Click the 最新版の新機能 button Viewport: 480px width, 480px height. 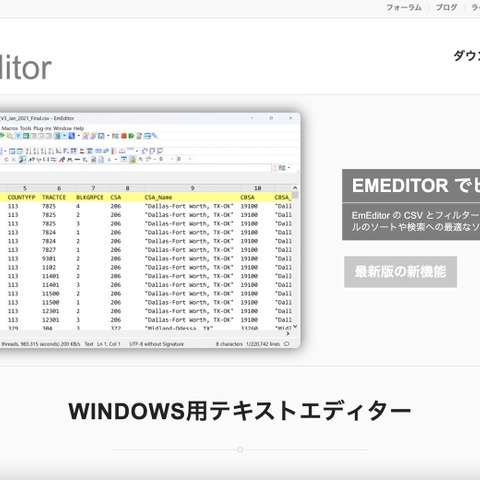point(400,272)
